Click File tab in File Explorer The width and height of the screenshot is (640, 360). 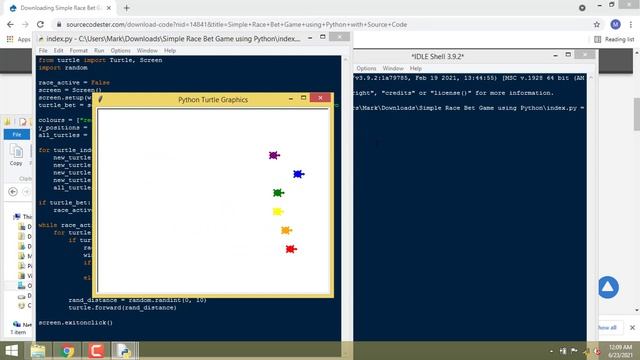(17, 134)
